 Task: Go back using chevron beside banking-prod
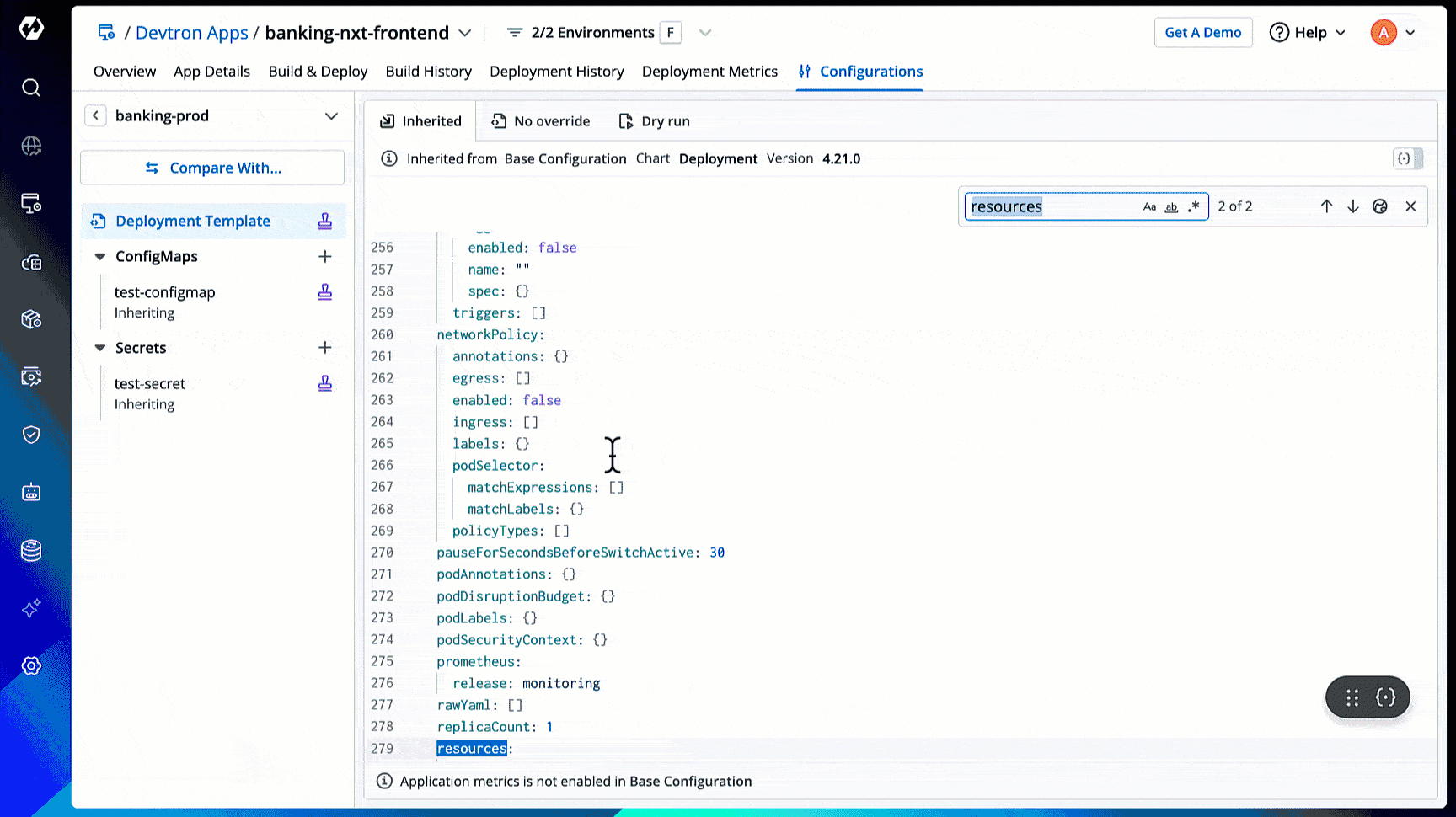click(x=96, y=116)
